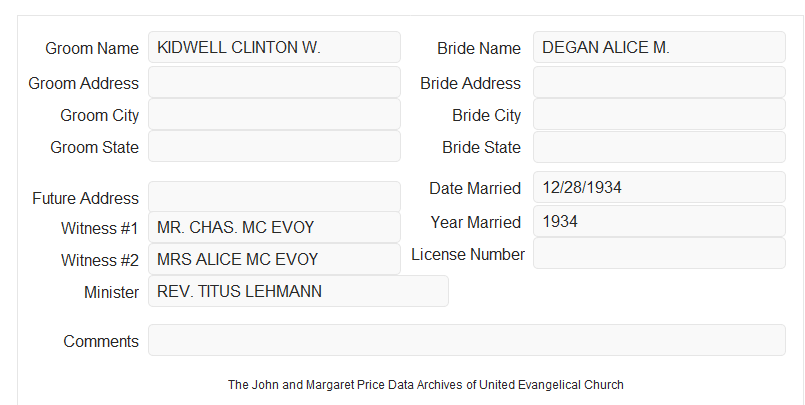Click the empty License Number field
The height and width of the screenshot is (405, 805).
pos(659,253)
